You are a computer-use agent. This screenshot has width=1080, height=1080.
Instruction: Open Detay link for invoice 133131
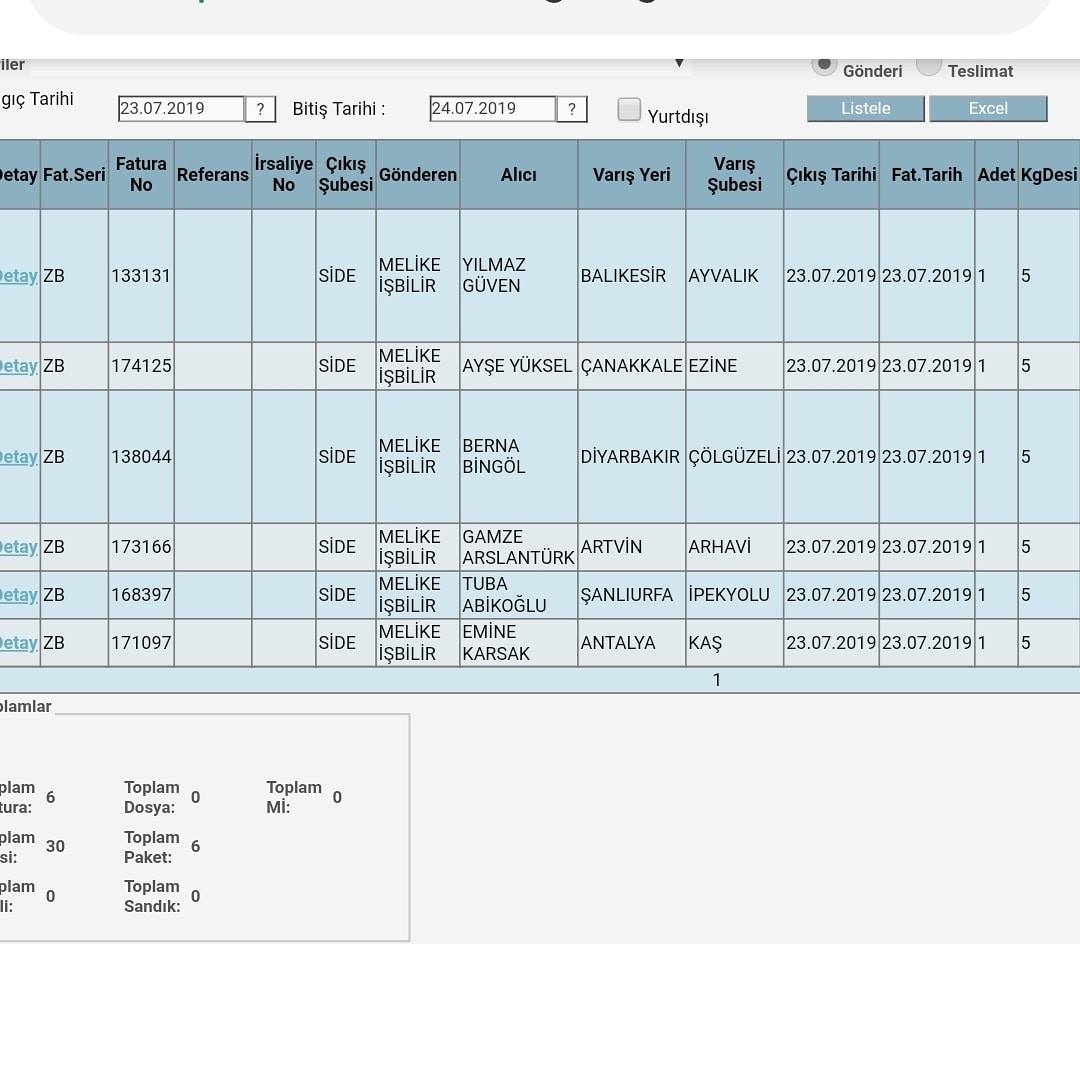19,276
